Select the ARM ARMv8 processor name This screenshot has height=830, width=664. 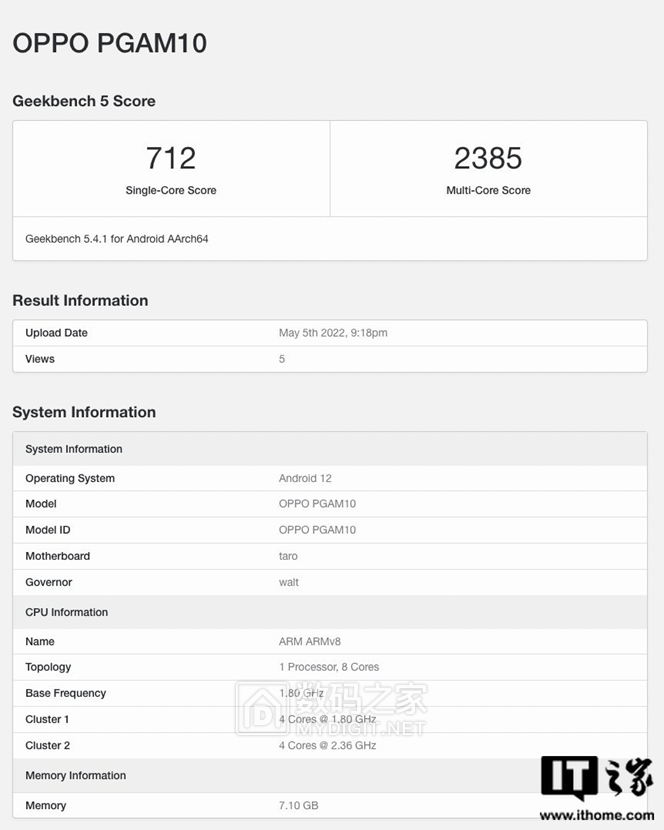pos(309,641)
